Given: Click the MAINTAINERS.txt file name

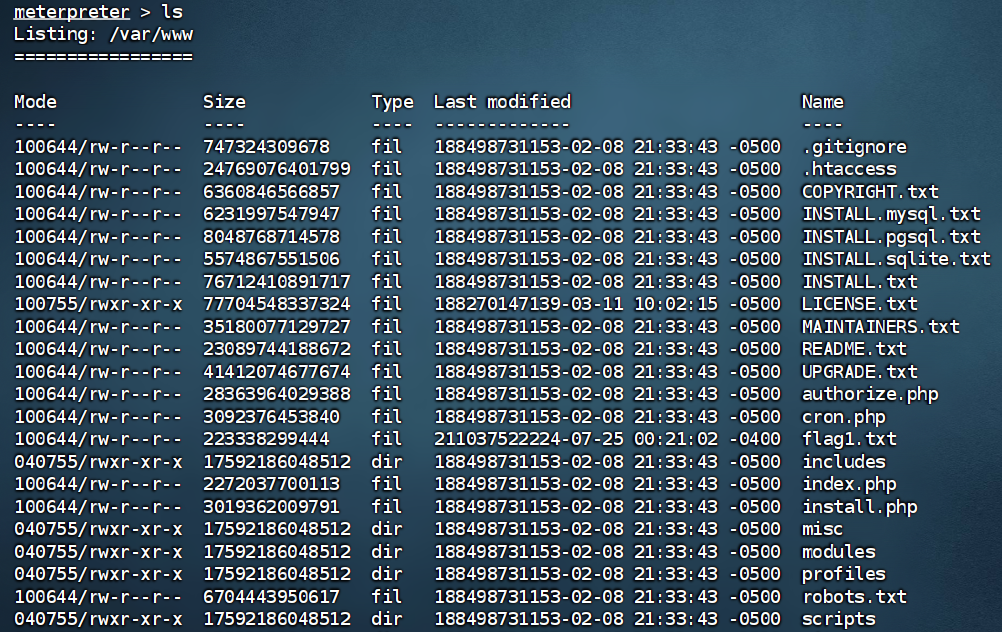Looking at the screenshot, I should point(880,327).
